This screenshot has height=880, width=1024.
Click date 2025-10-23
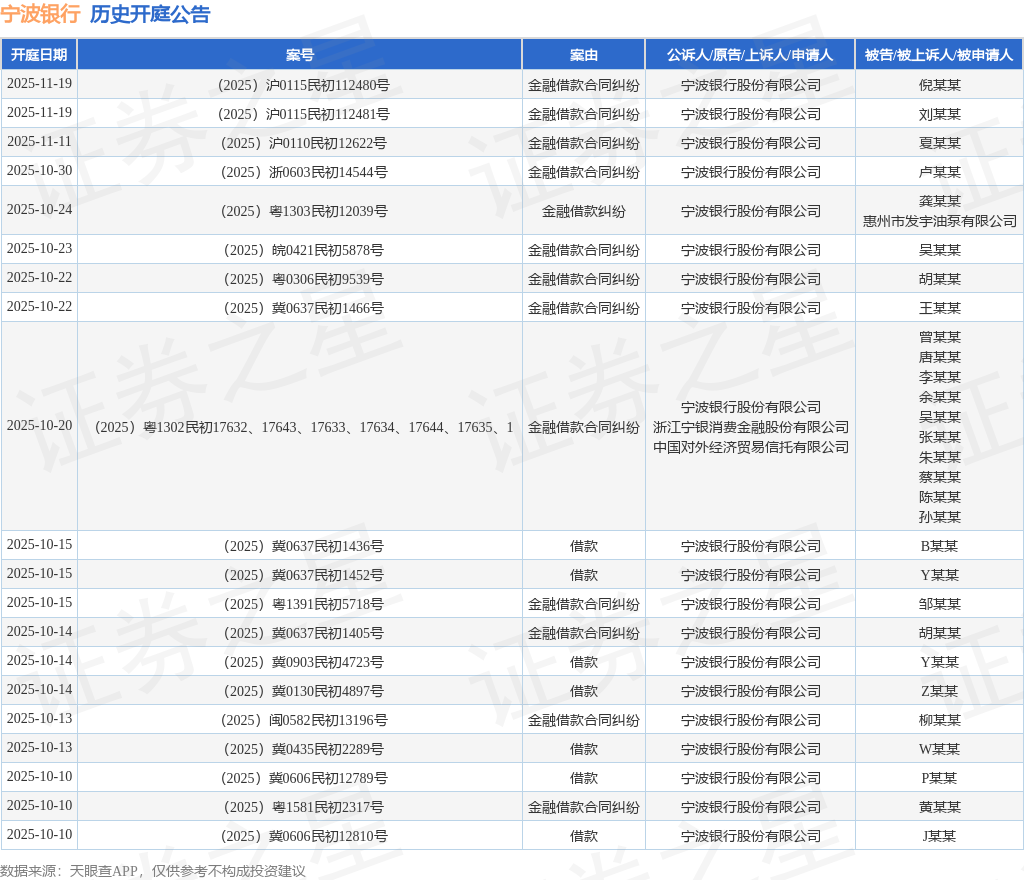[x=39, y=249]
